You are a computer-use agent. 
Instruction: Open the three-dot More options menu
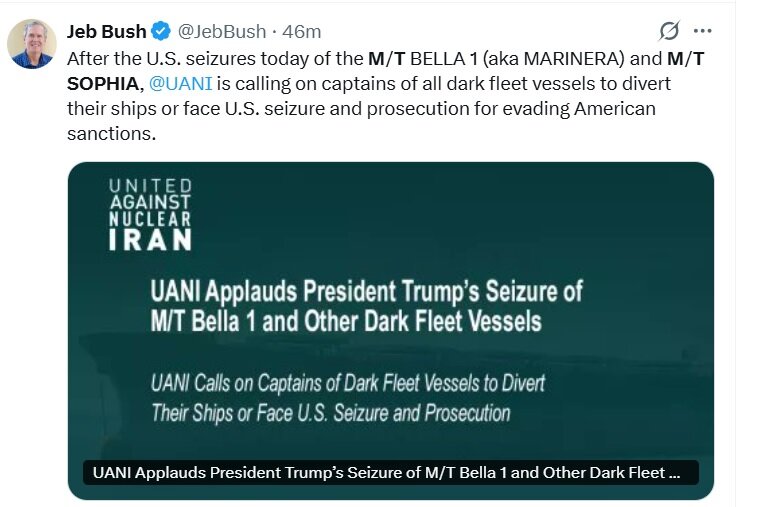click(702, 31)
